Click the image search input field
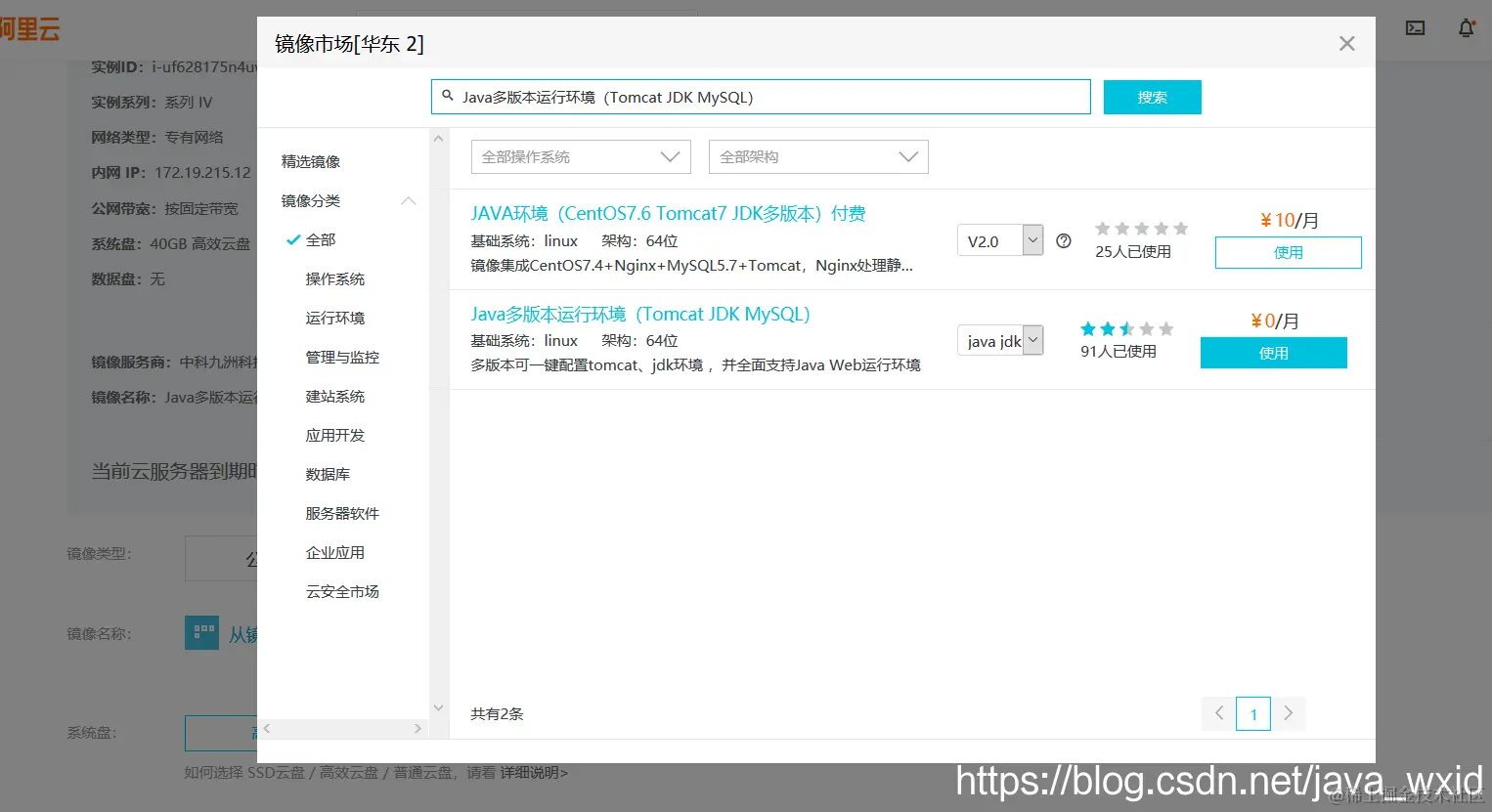Image resolution: width=1492 pixels, height=812 pixels. [x=761, y=97]
